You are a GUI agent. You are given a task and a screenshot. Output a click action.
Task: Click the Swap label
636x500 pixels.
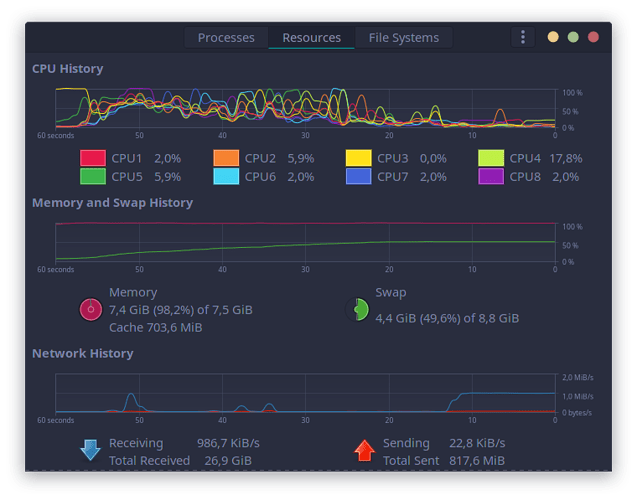391,292
